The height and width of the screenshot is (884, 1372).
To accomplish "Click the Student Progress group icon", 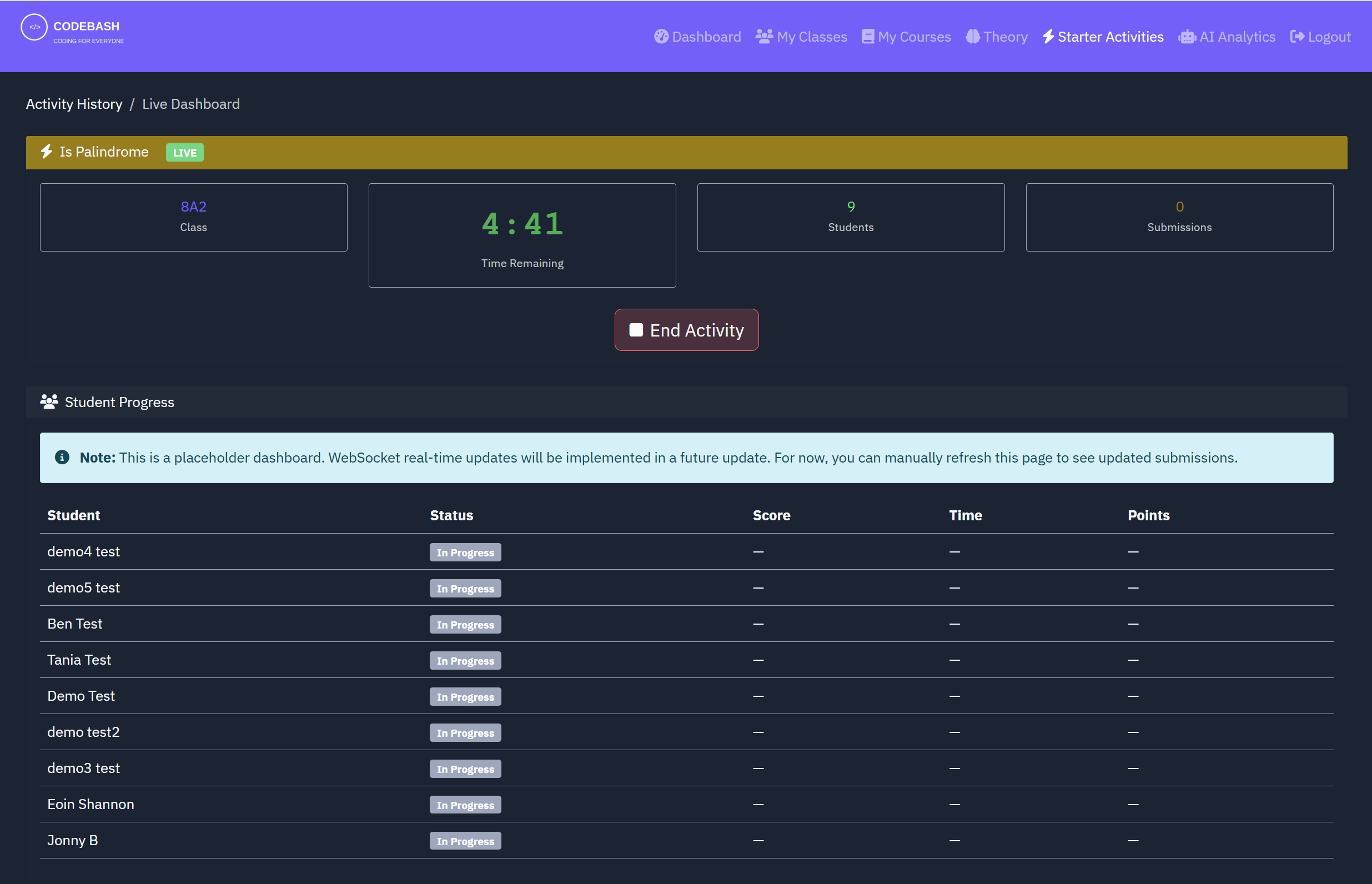I will tap(49, 402).
